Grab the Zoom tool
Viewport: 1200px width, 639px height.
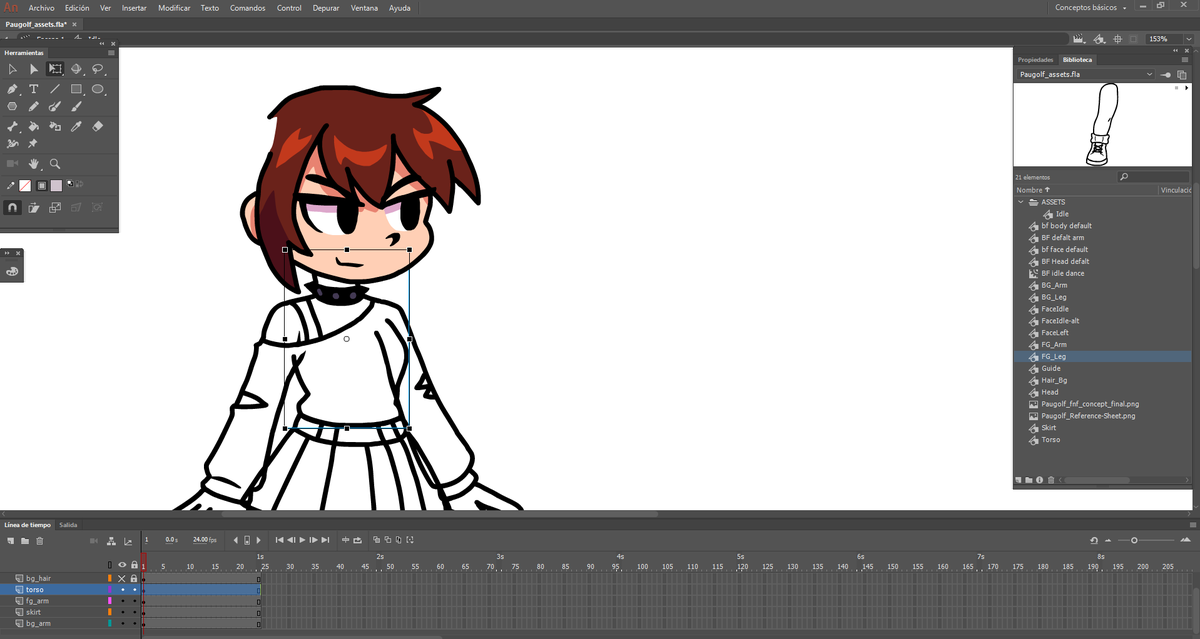click(x=55, y=163)
